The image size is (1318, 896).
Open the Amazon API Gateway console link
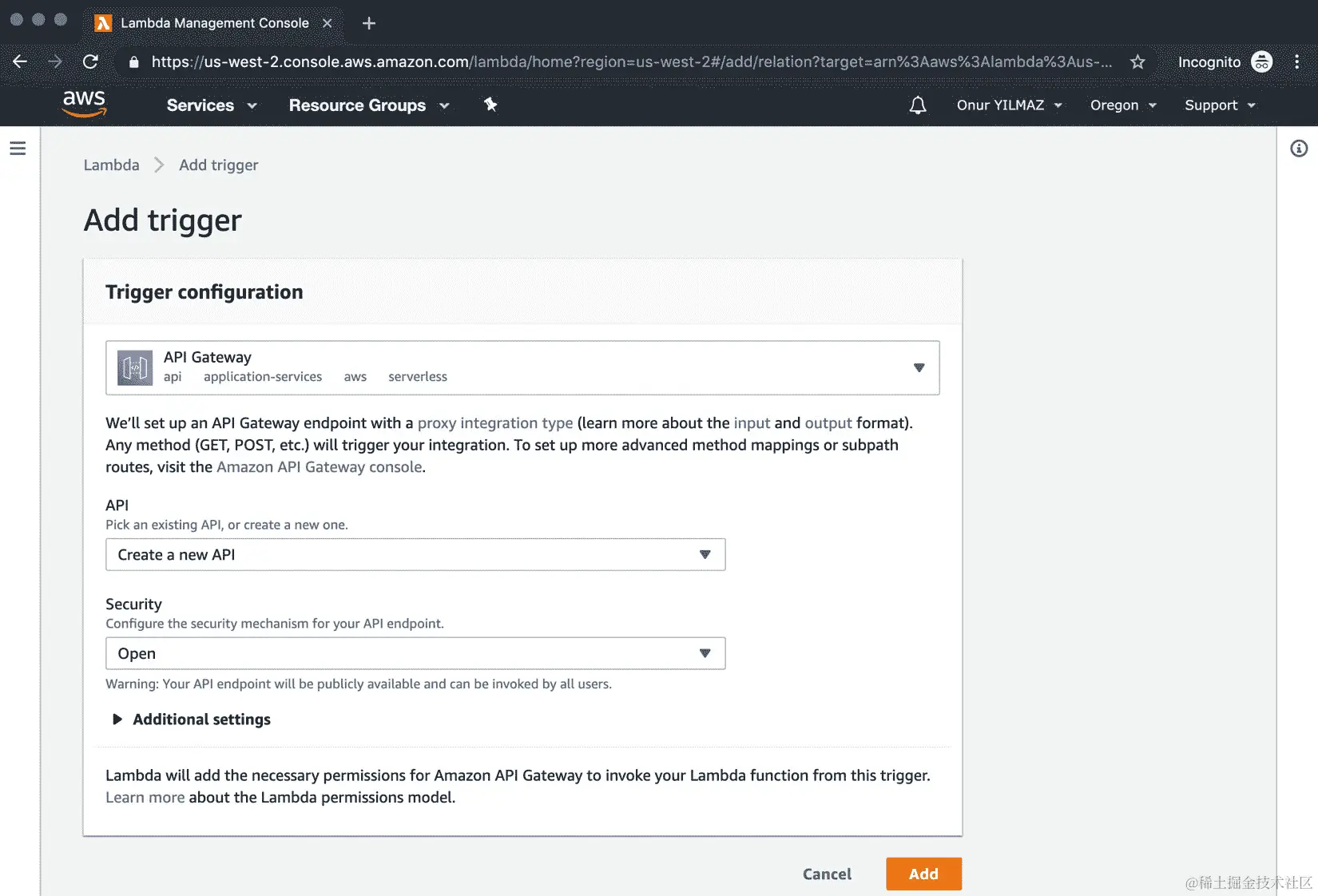[x=319, y=466]
